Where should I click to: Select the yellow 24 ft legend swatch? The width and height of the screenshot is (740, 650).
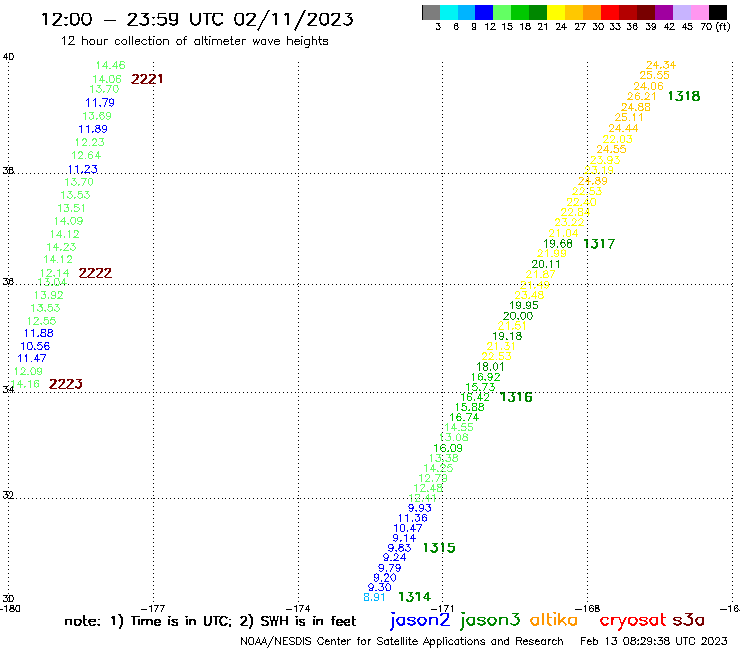click(x=555, y=12)
